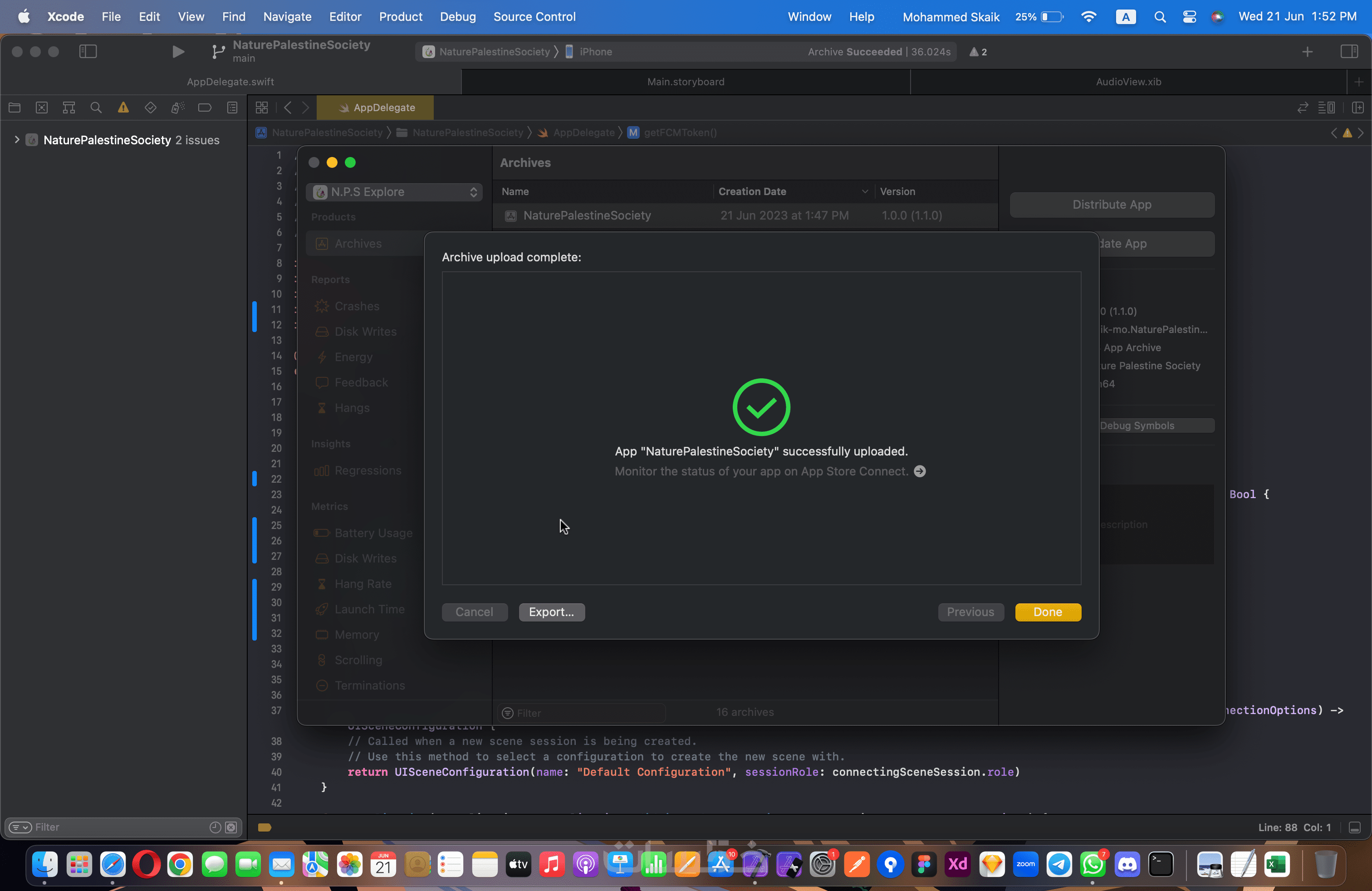Open the navigator filter options menu
The image size is (1372, 891).
pos(20,827)
